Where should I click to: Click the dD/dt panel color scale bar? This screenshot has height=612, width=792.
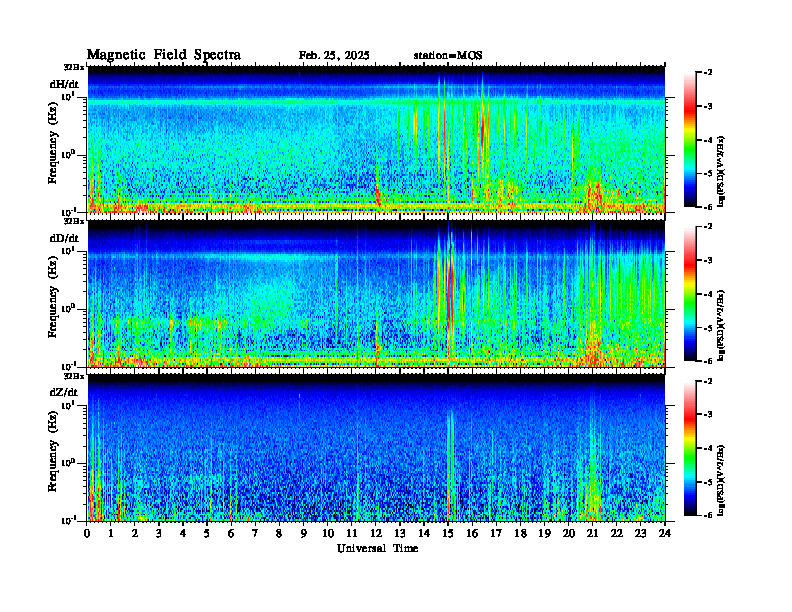tap(690, 293)
